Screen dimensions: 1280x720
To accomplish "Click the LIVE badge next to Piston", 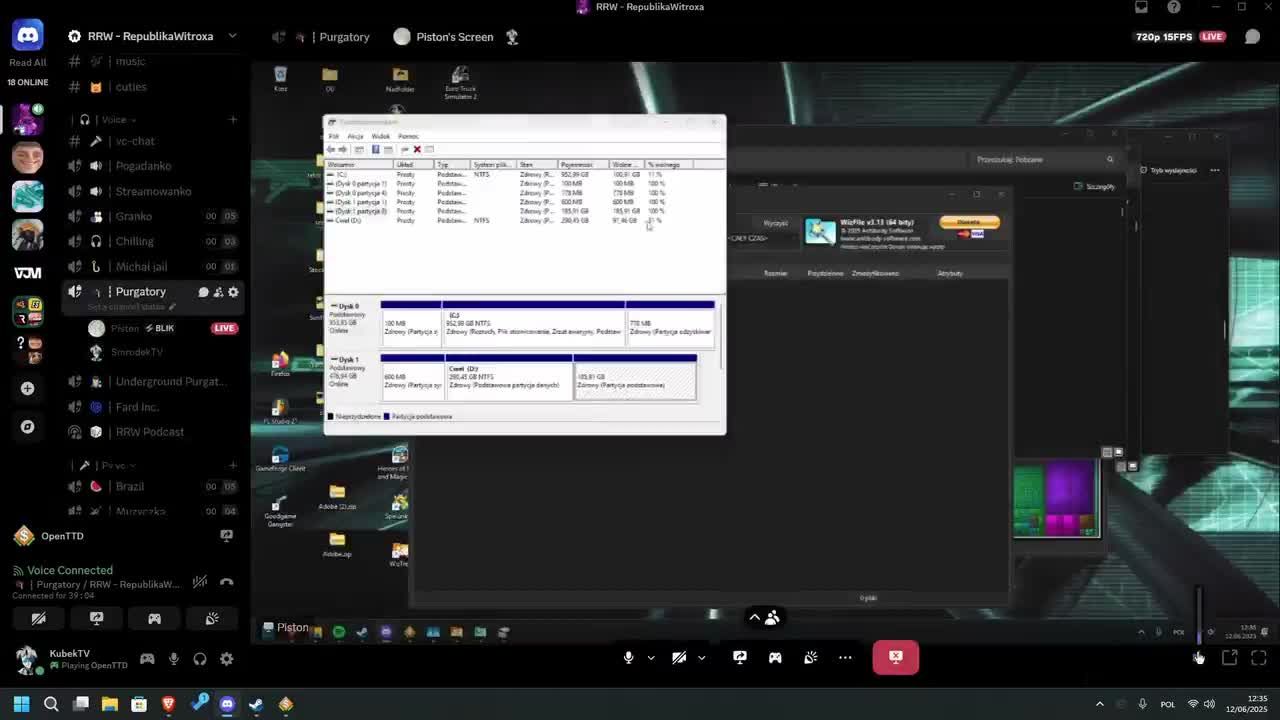I will click(x=224, y=328).
